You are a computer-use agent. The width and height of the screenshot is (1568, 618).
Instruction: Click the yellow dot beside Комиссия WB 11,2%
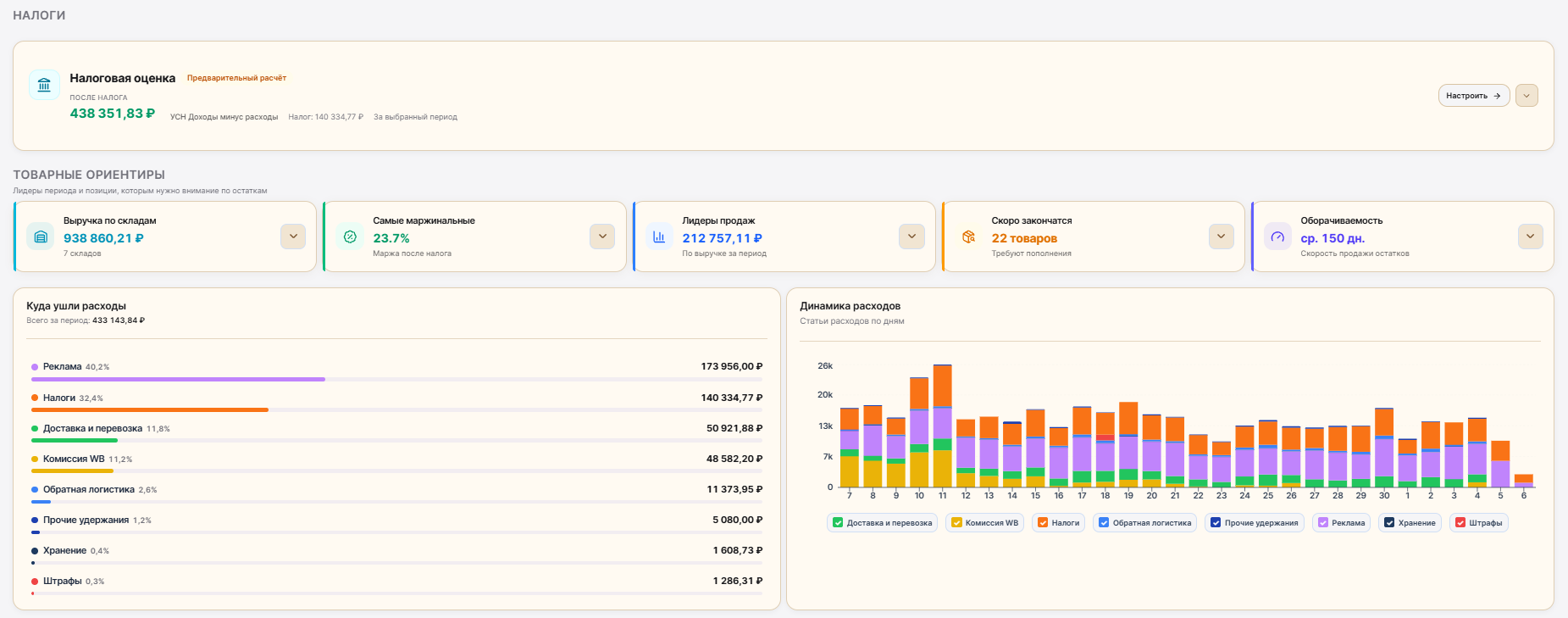tap(35, 459)
